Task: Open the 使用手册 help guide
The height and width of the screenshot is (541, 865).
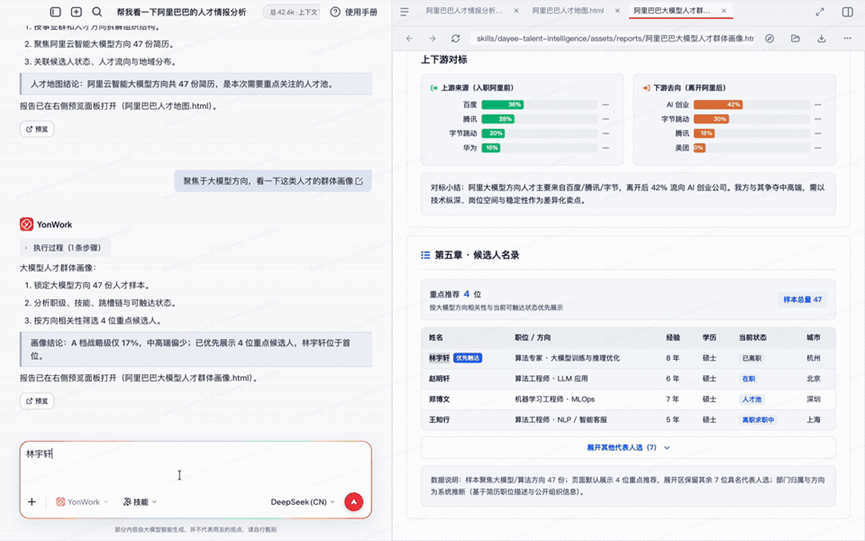Action: pyautogui.click(x=354, y=12)
